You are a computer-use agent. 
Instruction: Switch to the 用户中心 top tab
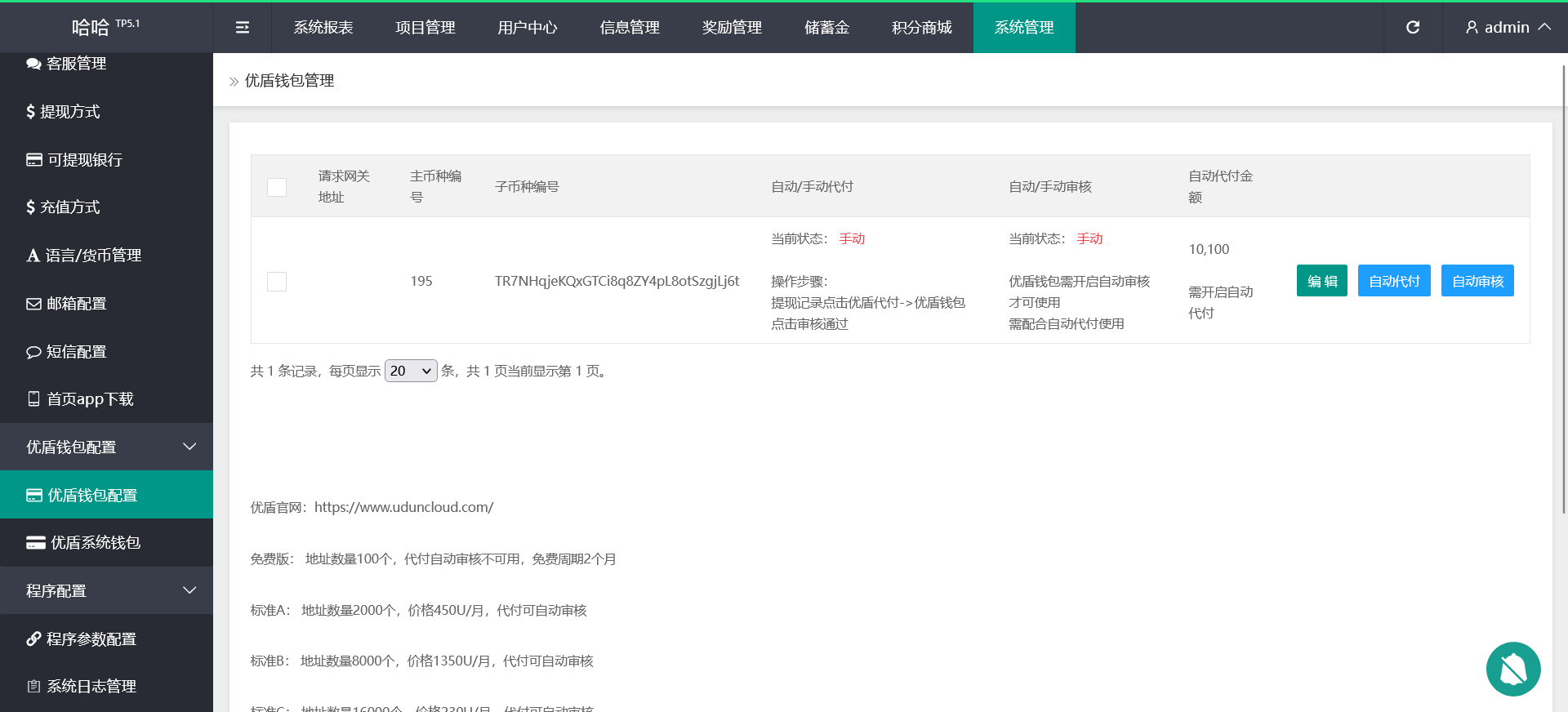(x=527, y=28)
